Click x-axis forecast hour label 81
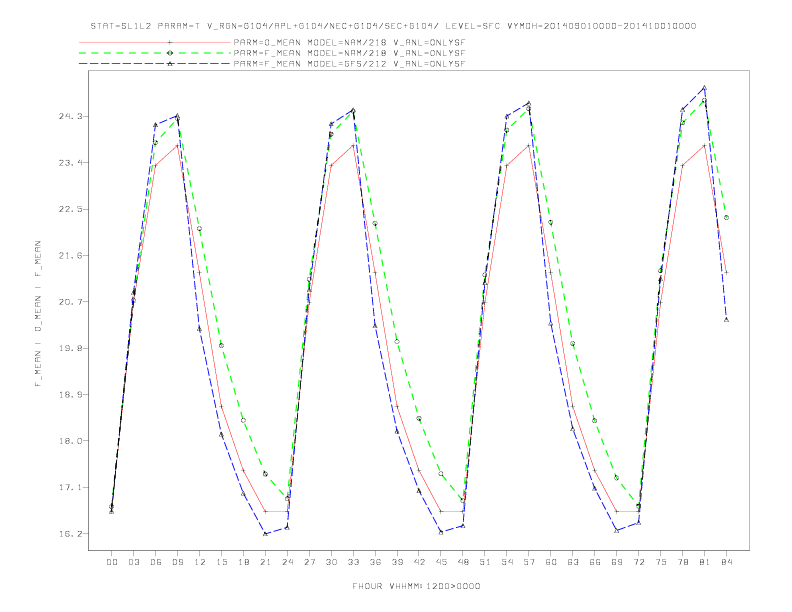 tap(705, 562)
